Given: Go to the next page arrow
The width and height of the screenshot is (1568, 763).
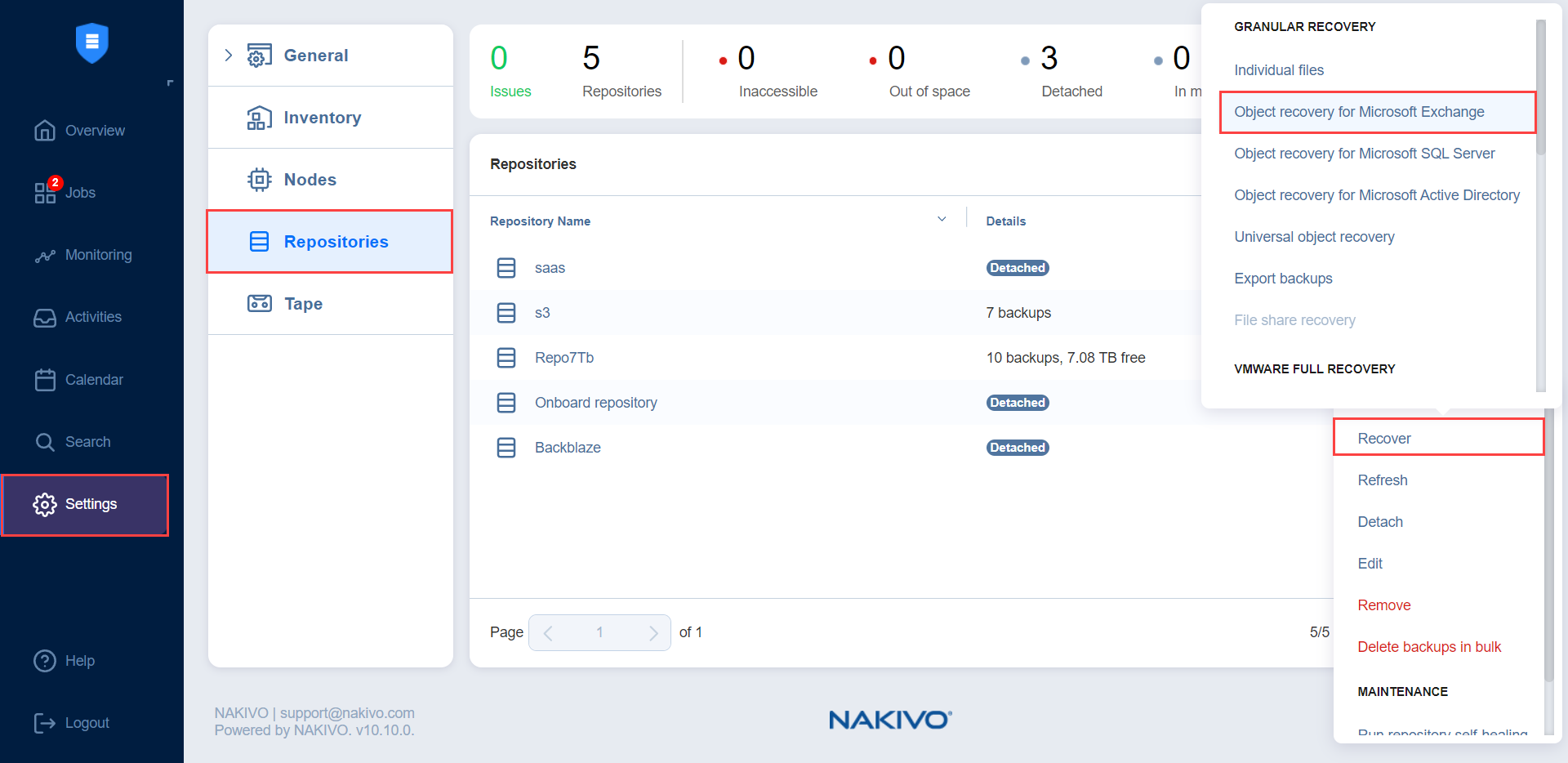Looking at the screenshot, I should [653, 633].
